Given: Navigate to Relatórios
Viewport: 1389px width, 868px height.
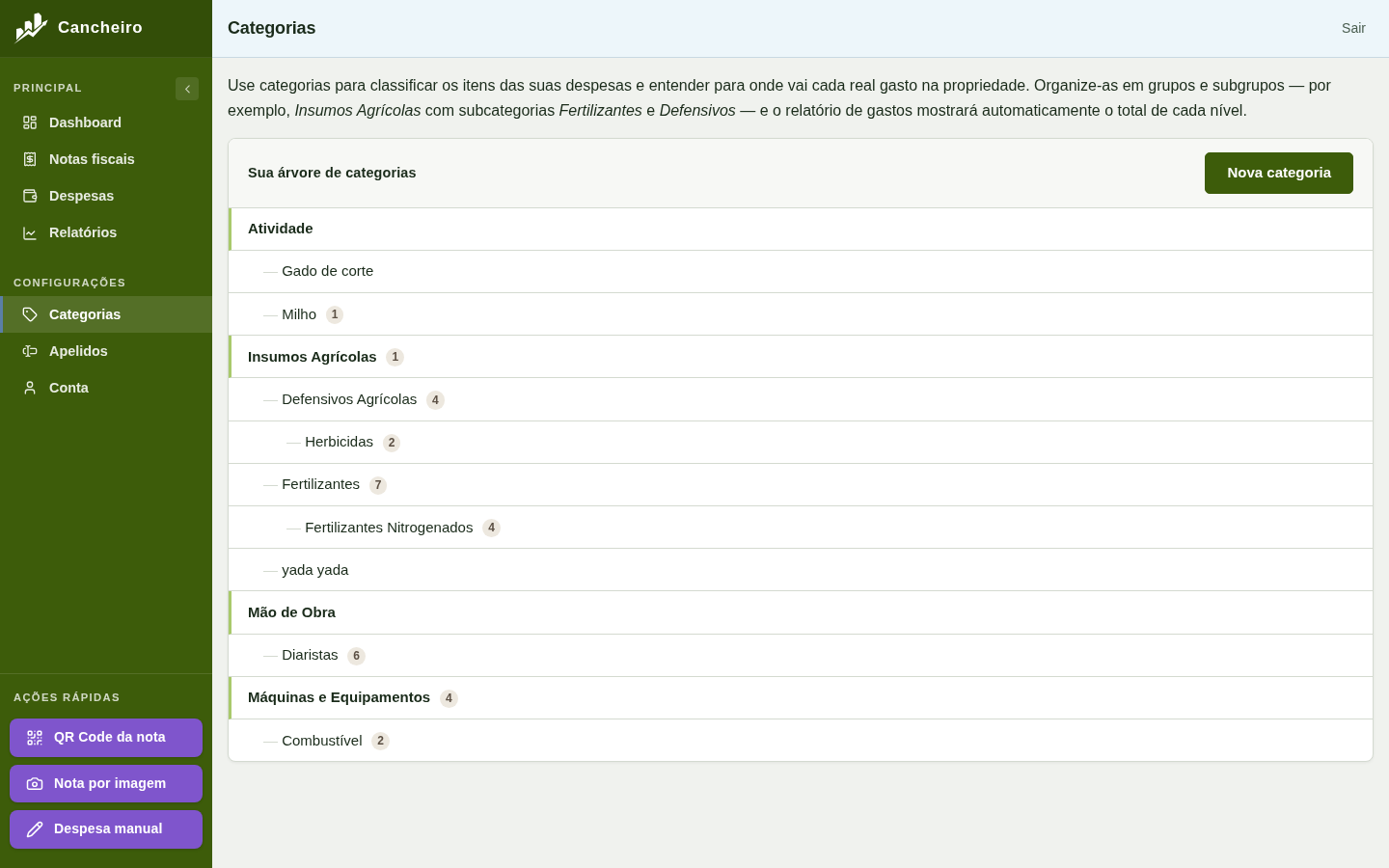Looking at the screenshot, I should [x=106, y=232].
